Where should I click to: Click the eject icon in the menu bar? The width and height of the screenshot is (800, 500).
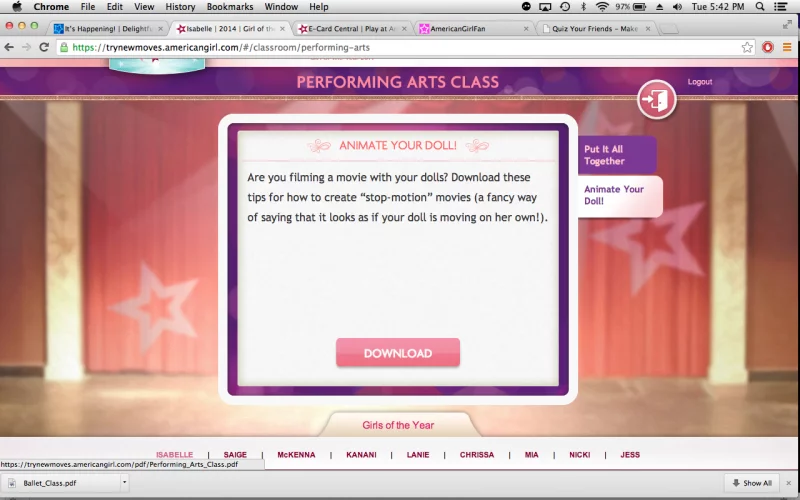pyautogui.click(x=659, y=7)
